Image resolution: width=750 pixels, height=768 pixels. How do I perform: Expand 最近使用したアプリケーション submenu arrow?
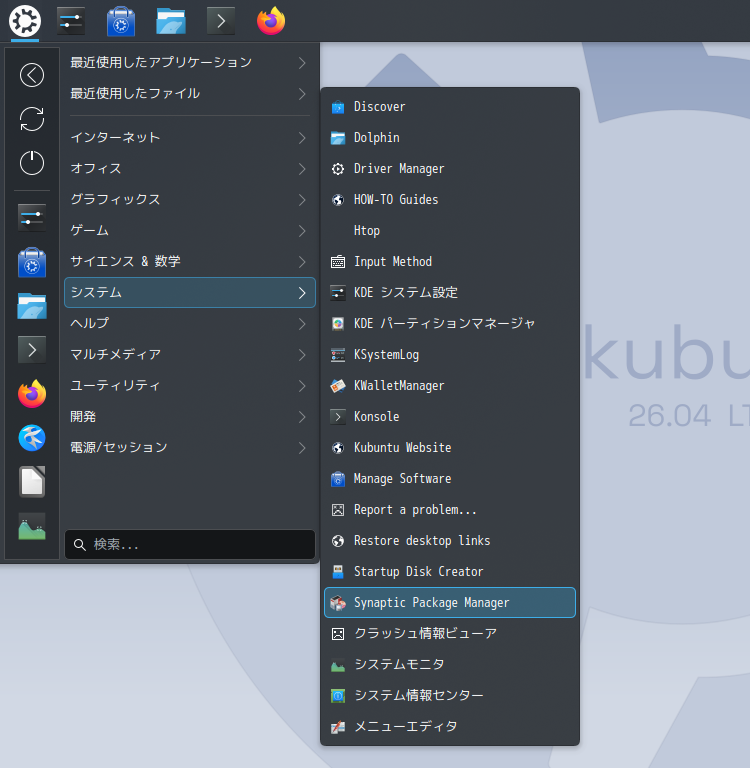(302, 63)
